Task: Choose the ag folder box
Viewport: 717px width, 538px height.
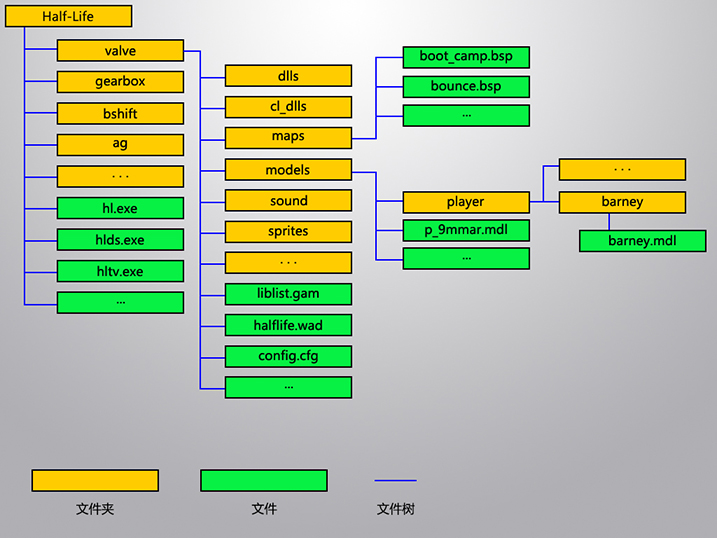Action: (120, 145)
